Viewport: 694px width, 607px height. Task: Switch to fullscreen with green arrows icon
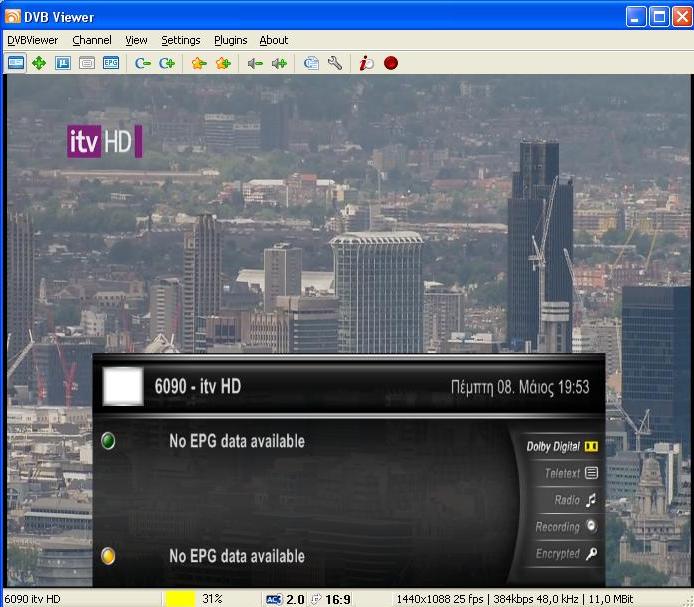(39, 63)
